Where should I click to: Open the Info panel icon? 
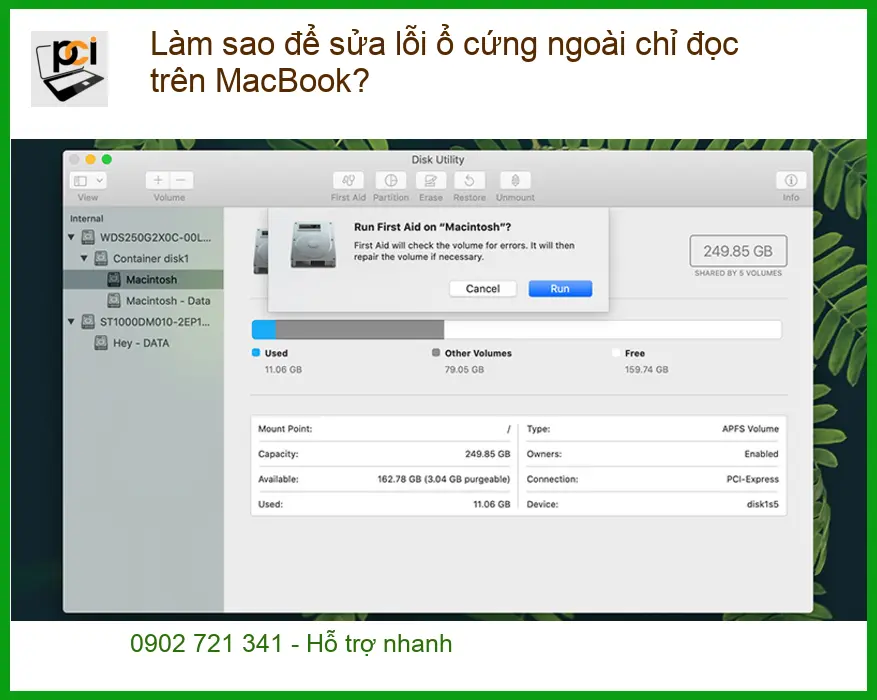(x=791, y=181)
